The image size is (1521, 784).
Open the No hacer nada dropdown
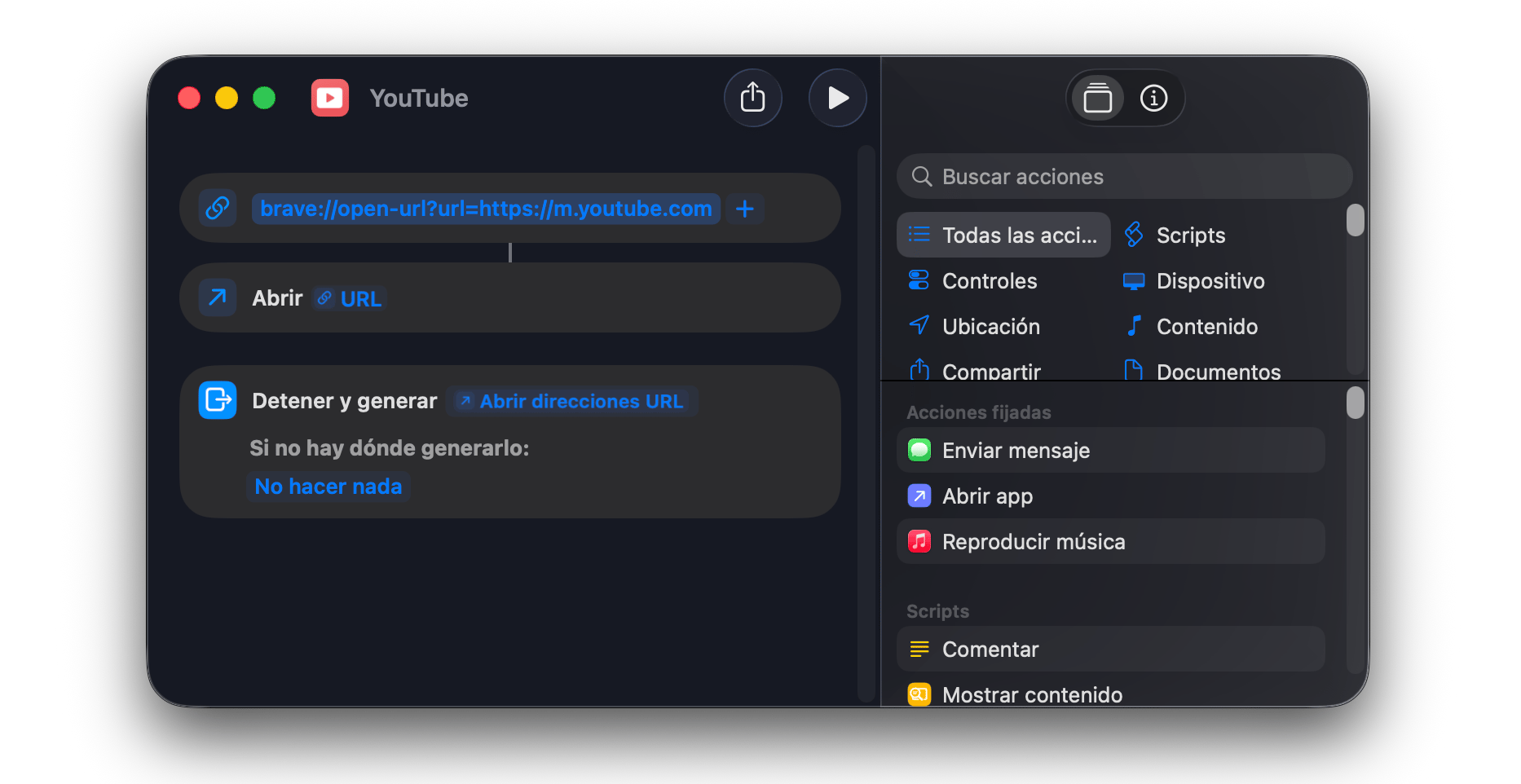[x=328, y=487]
